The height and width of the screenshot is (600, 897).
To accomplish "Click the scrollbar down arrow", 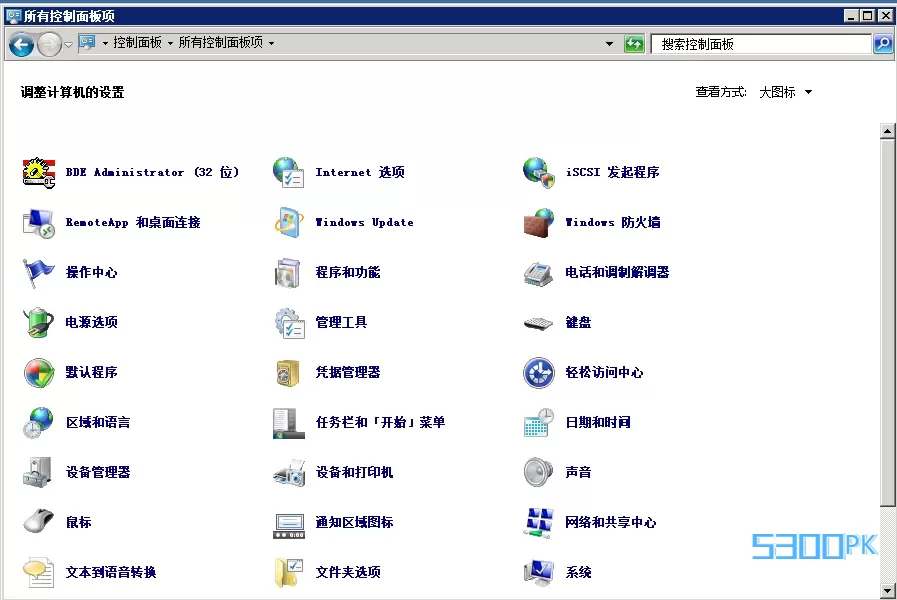I will 887,590.
